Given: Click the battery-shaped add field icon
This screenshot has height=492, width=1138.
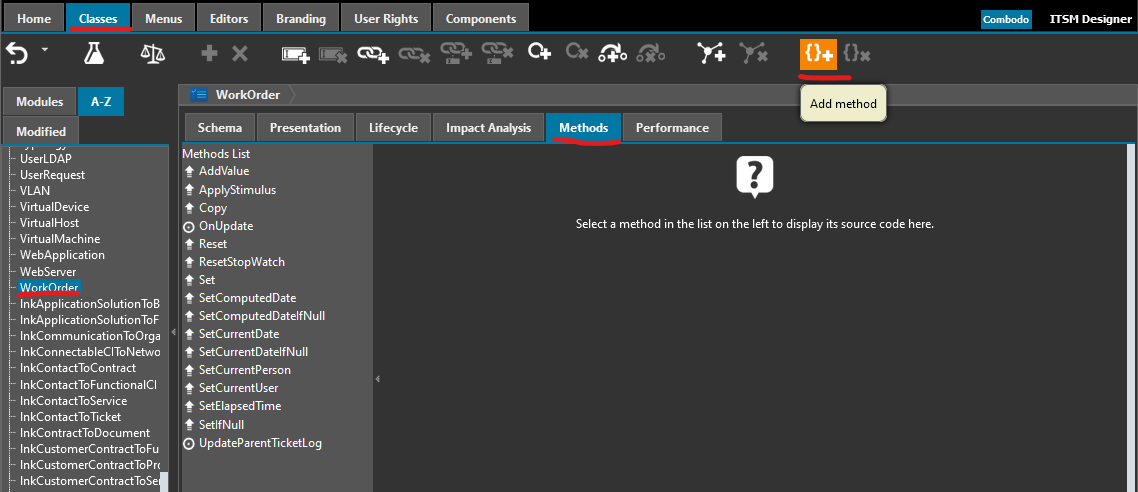Looking at the screenshot, I should tap(295, 54).
